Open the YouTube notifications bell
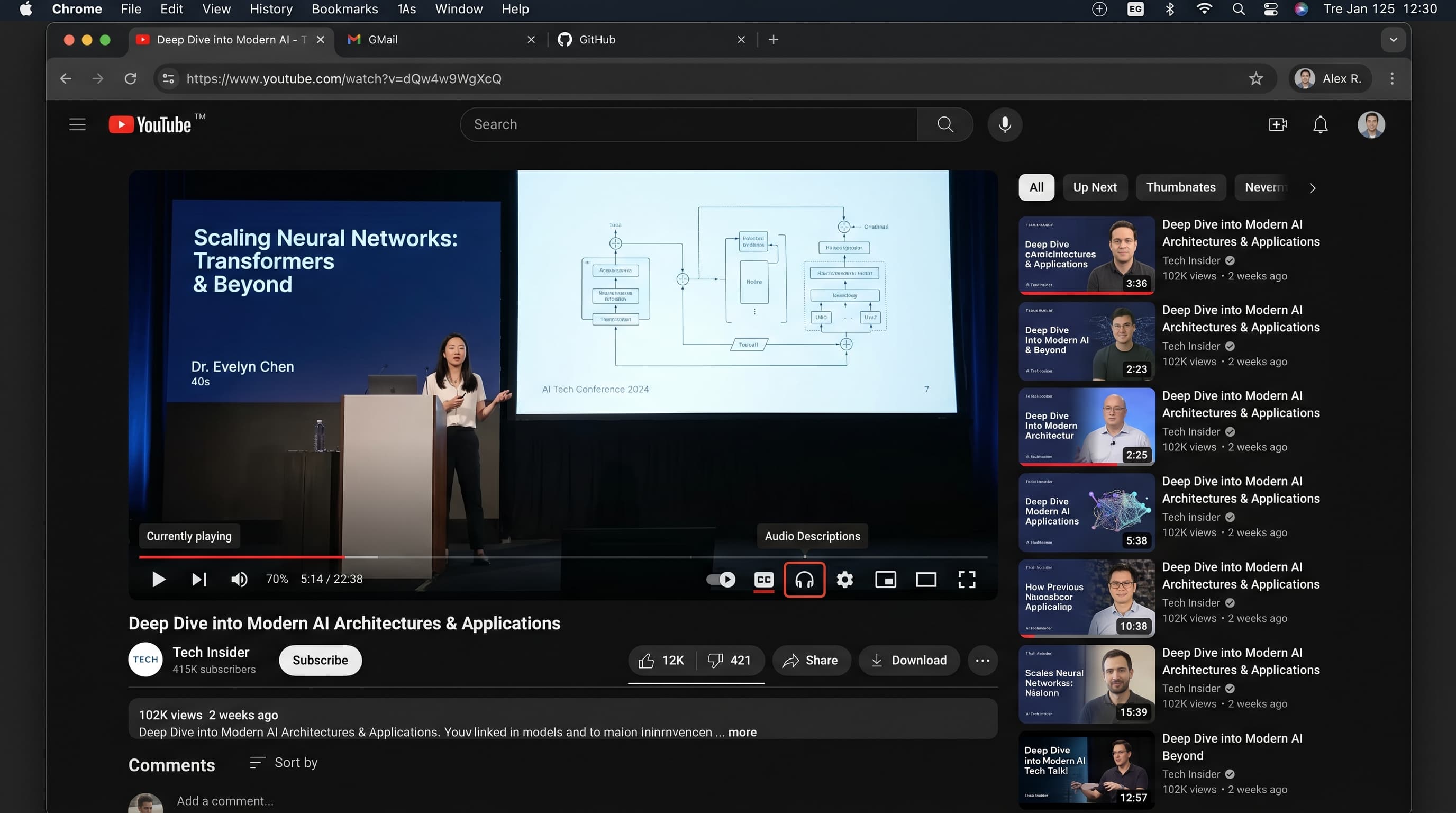 click(1320, 124)
